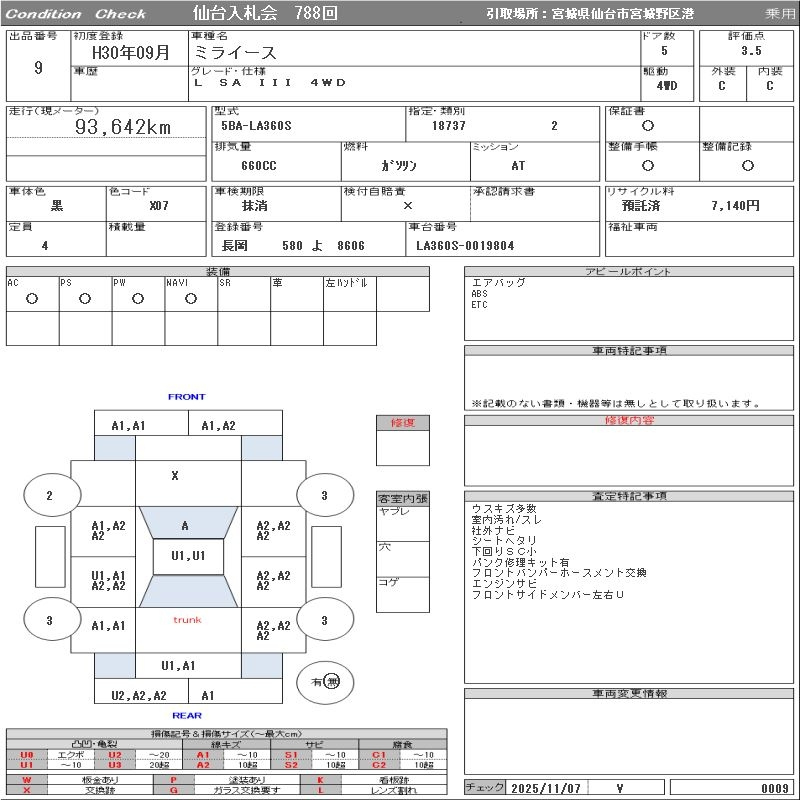Click the red U0 legend cell
The image size is (800, 800).
click(27, 755)
